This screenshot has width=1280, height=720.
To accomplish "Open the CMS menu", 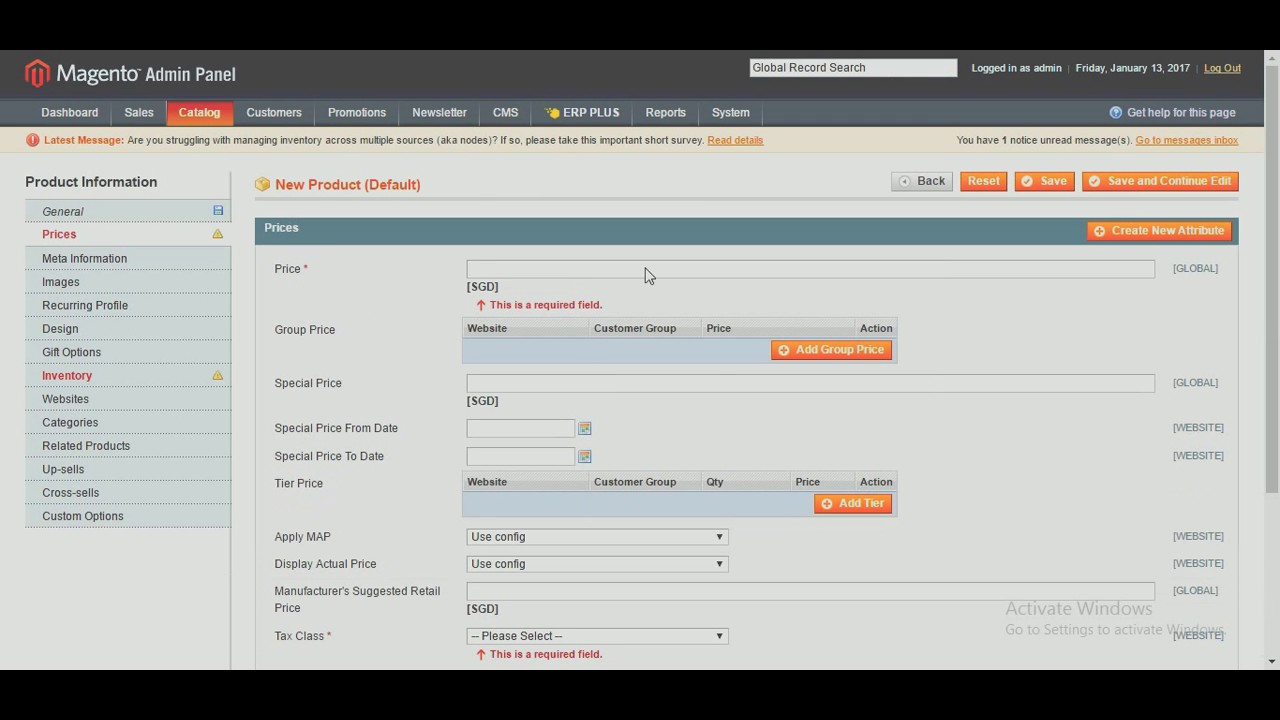I will point(505,113).
